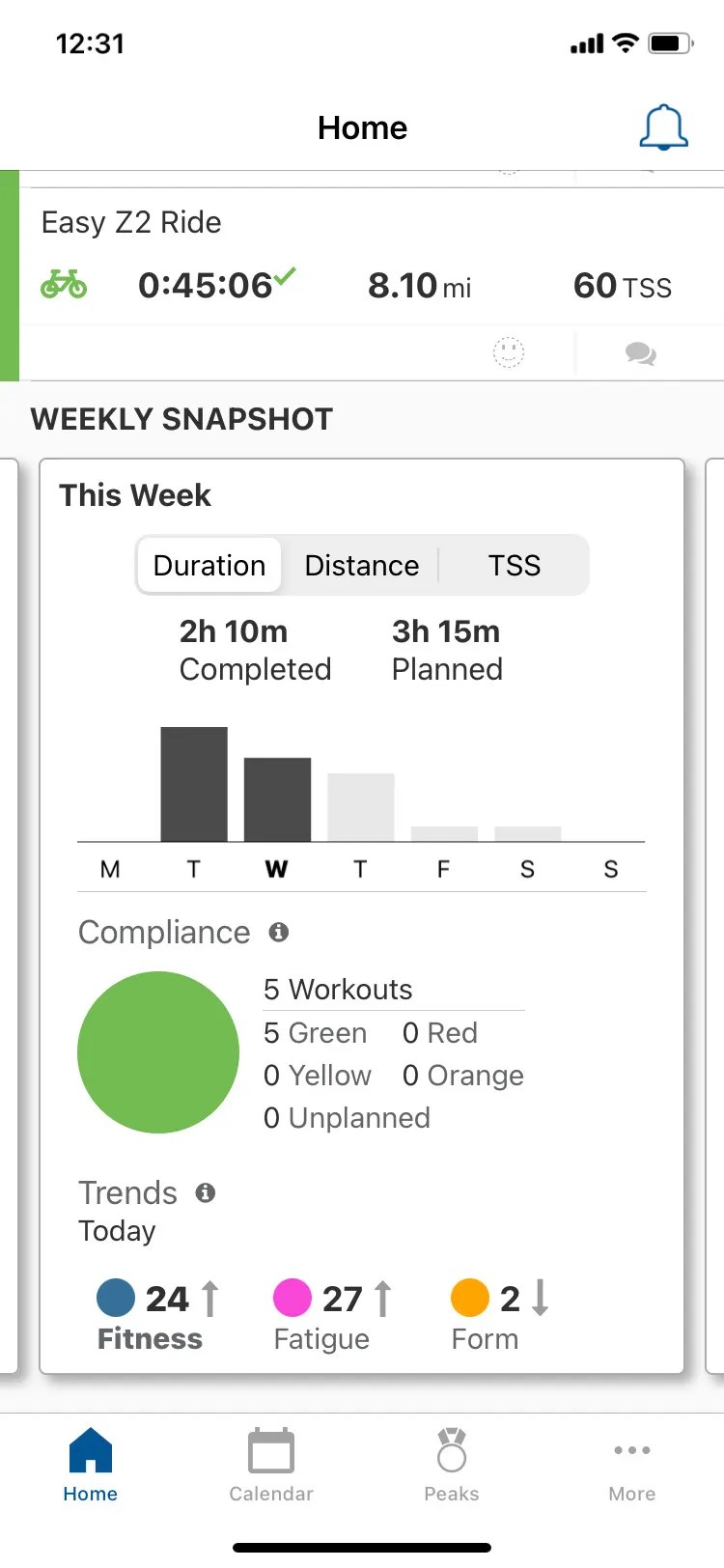Switch to the Distance tab
Viewport: 724px width, 1568px height.
coord(361,565)
